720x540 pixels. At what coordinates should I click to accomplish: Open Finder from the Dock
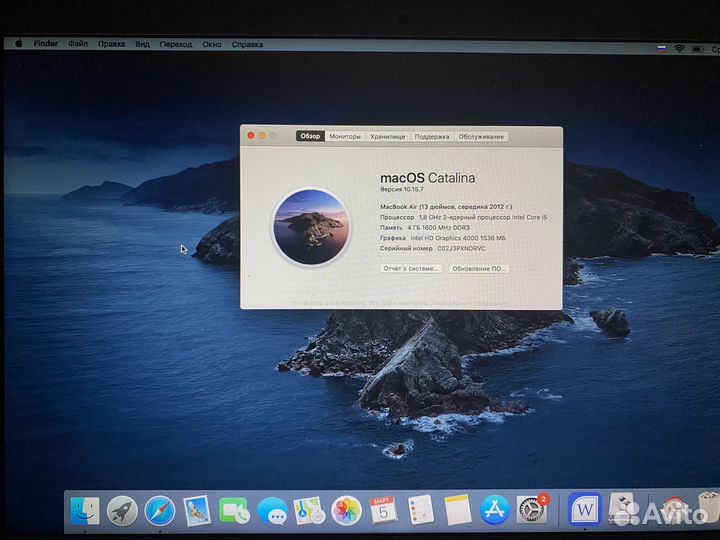[x=85, y=511]
